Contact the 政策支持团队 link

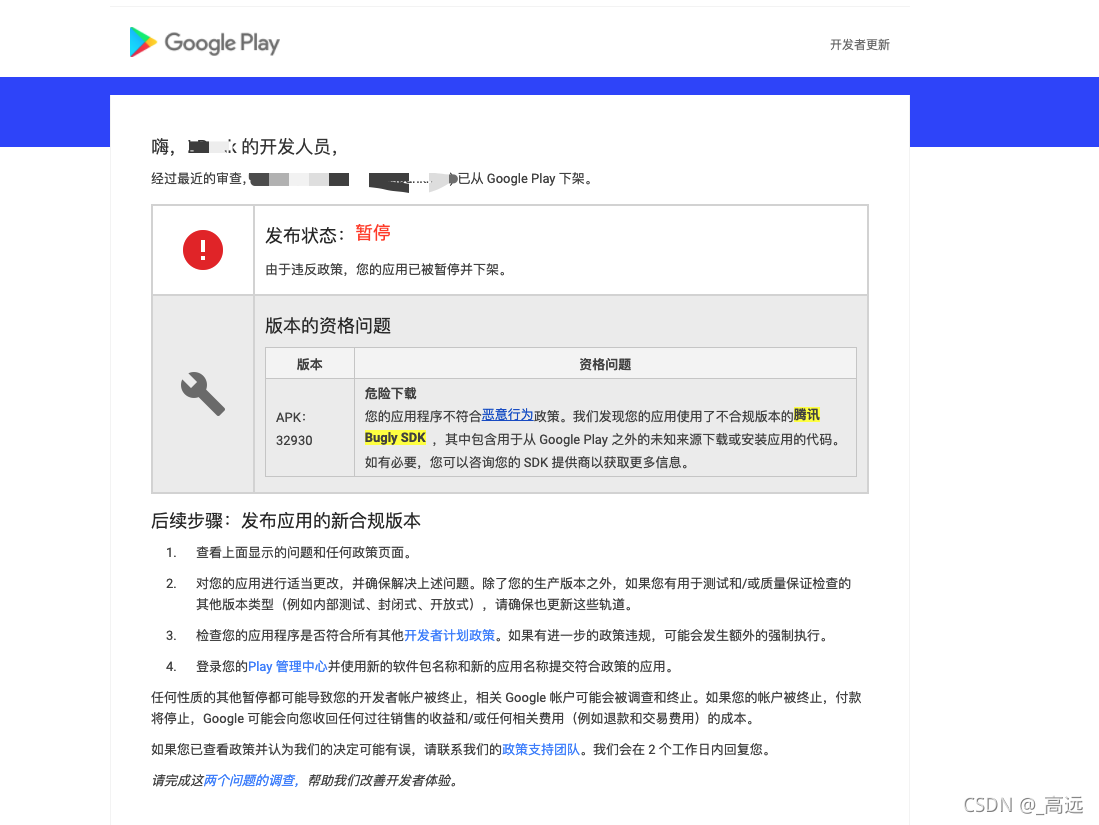(x=541, y=749)
